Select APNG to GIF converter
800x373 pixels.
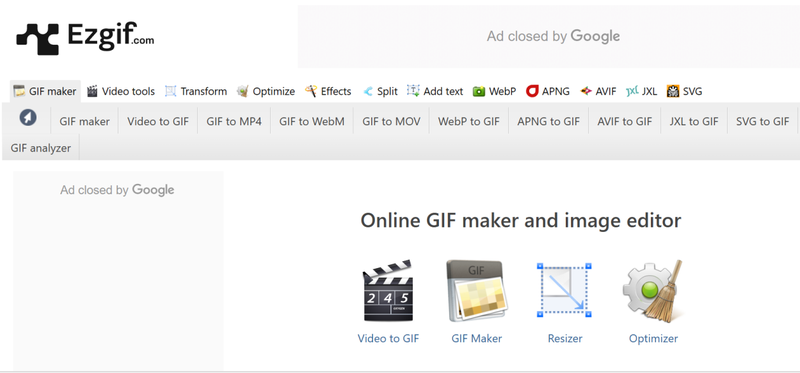tap(548, 121)
